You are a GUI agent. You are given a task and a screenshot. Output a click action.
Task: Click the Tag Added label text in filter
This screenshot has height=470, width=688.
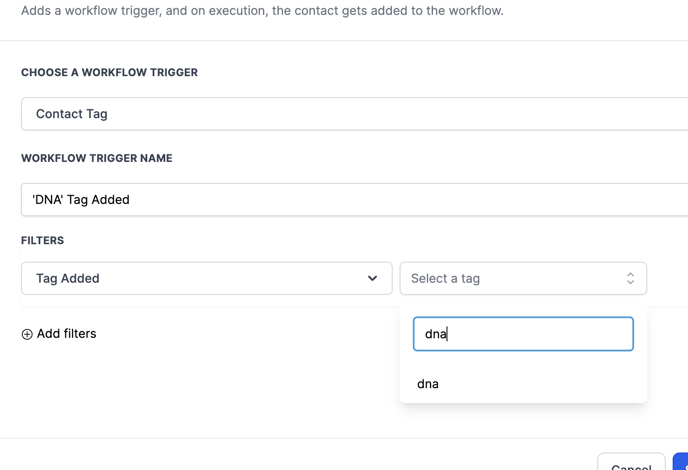(x=68, y=278)
